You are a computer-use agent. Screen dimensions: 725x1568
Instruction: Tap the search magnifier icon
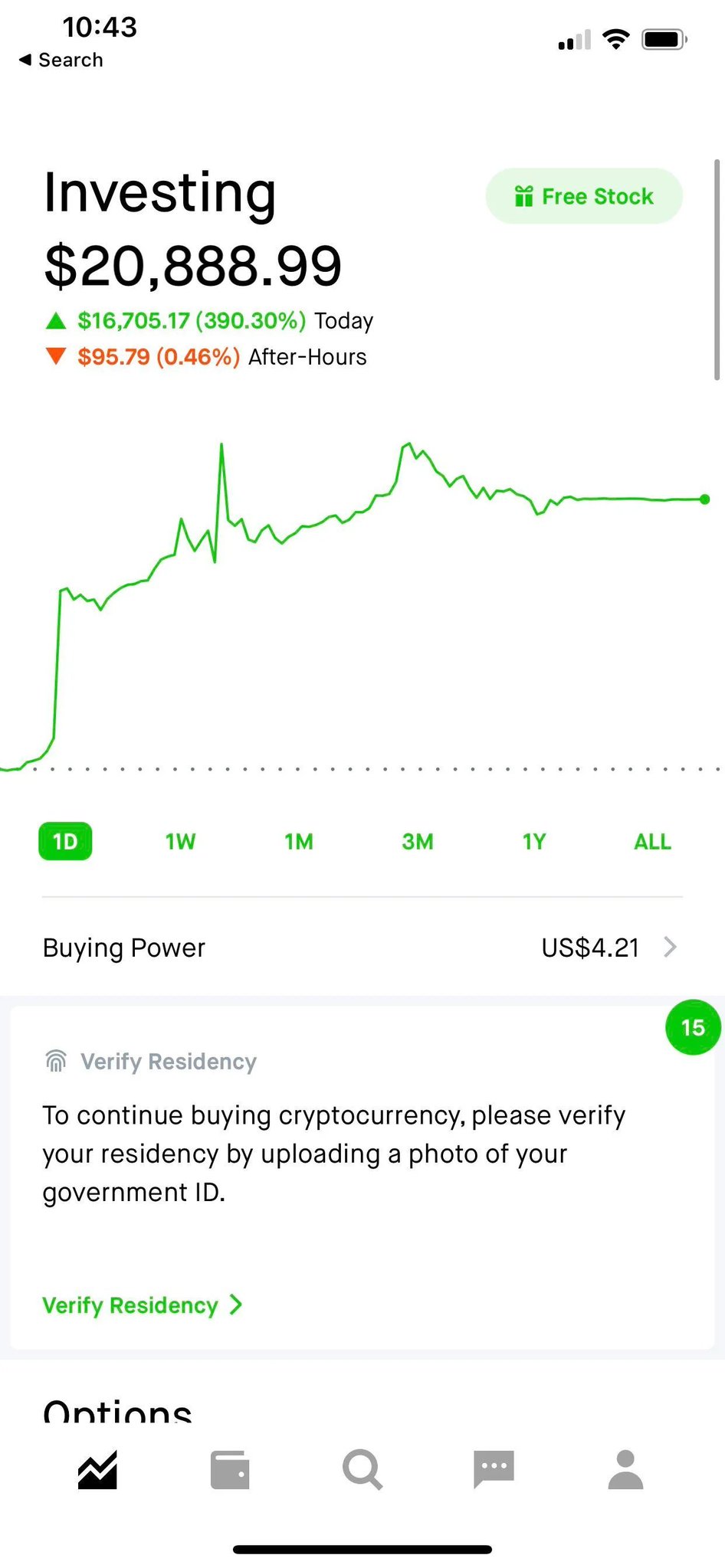[362, 1470]
